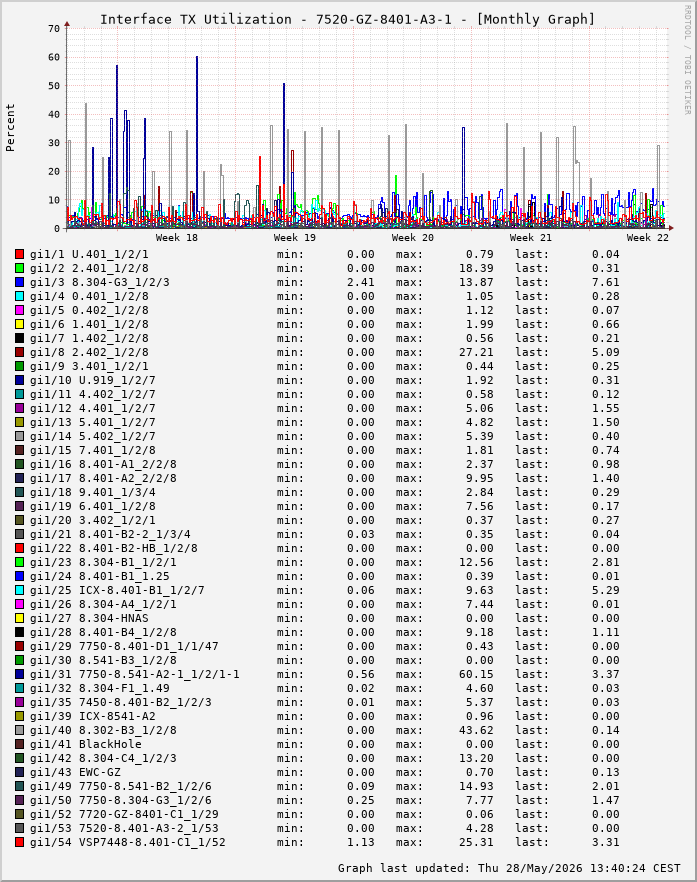Click the Week 18 axis label
Image resolution: width=697 pixels, height=882 pixels.
point(177,238)
